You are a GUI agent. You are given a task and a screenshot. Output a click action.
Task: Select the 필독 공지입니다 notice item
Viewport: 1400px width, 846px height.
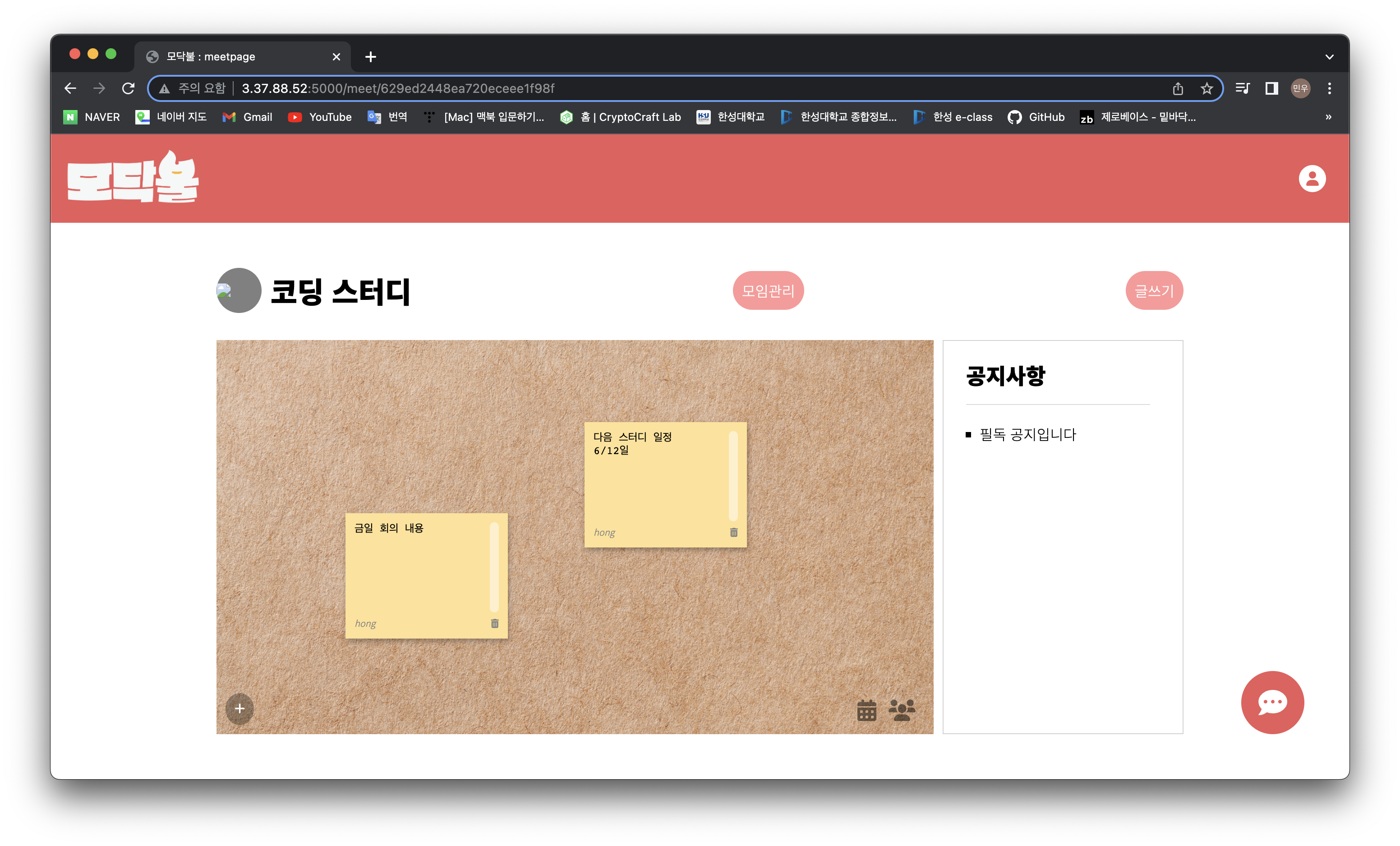click(x=1027, y=435)
